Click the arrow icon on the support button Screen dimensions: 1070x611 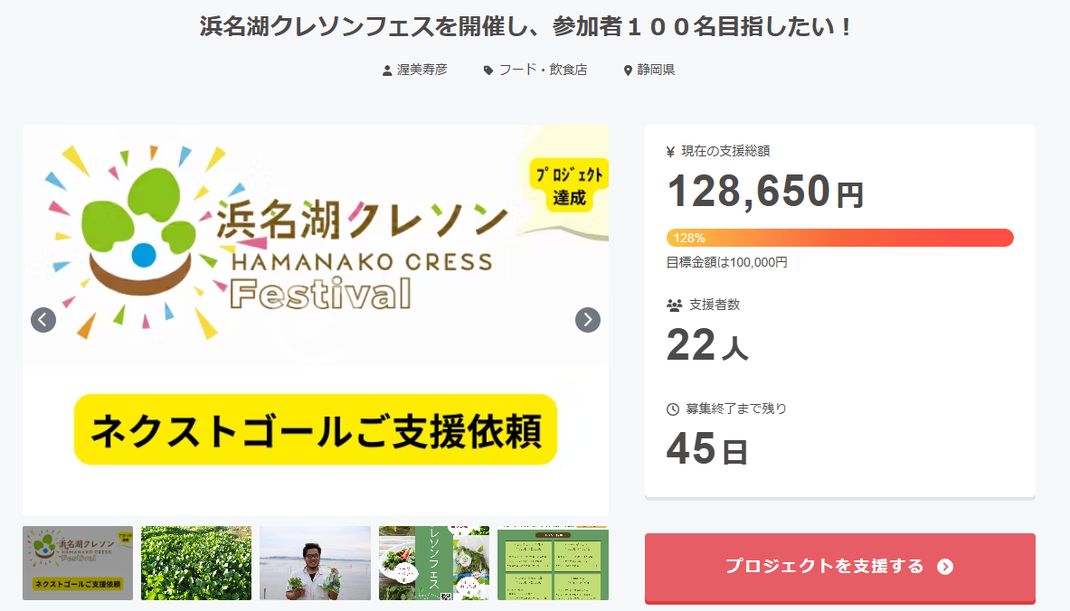pos(945,567)
